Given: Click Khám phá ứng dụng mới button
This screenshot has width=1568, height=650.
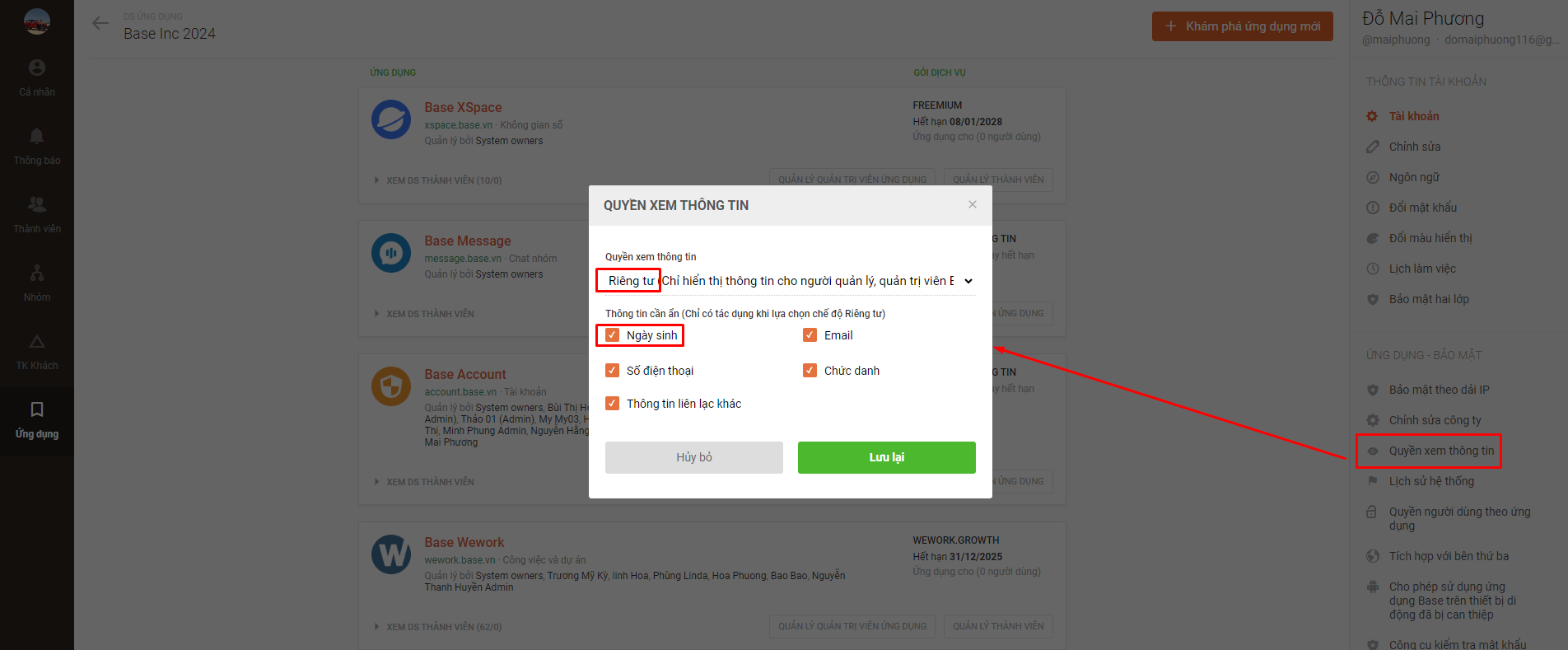Looking at the screenshot, I should (1243, 26).
